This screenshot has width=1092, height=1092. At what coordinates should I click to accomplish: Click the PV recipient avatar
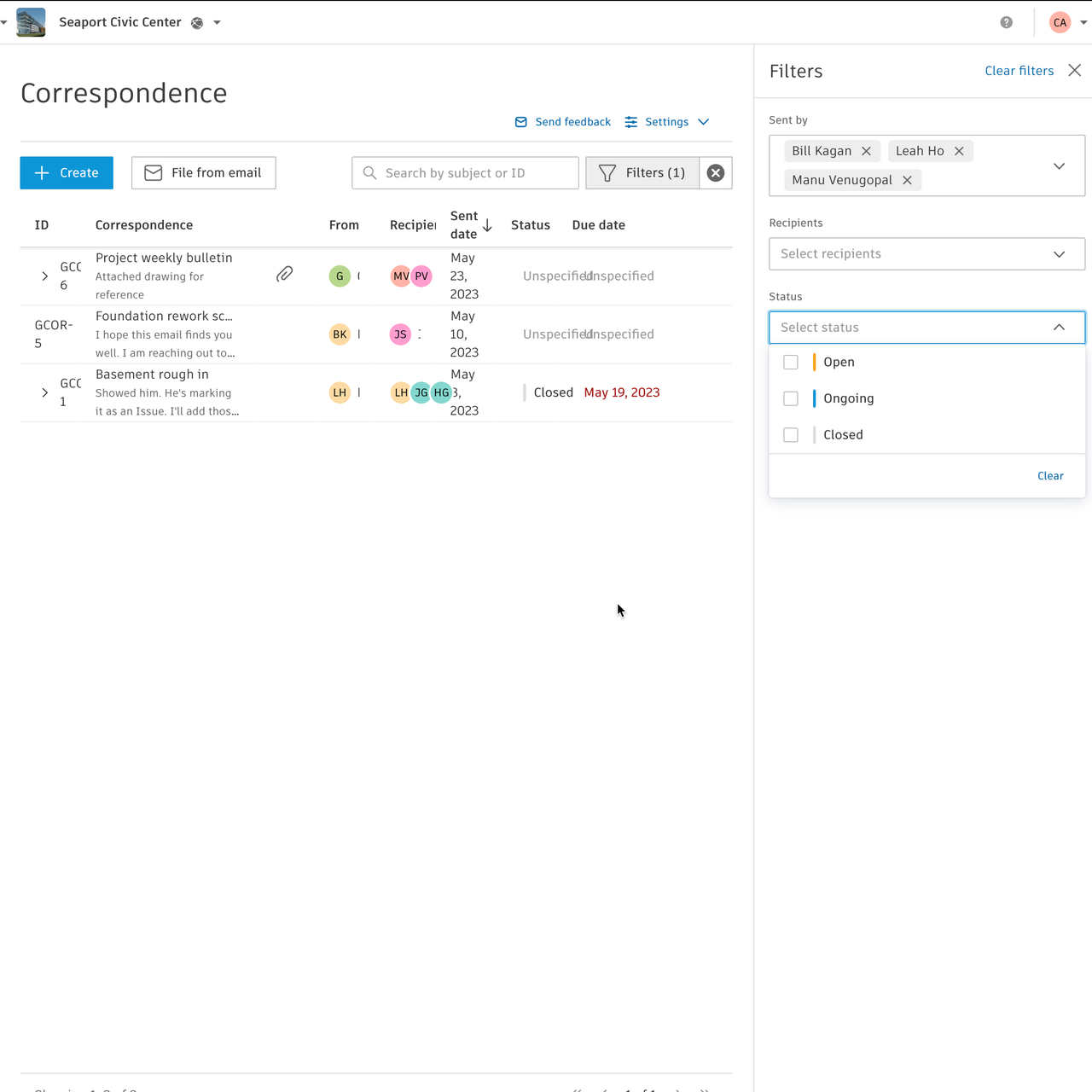click(421, 276)
